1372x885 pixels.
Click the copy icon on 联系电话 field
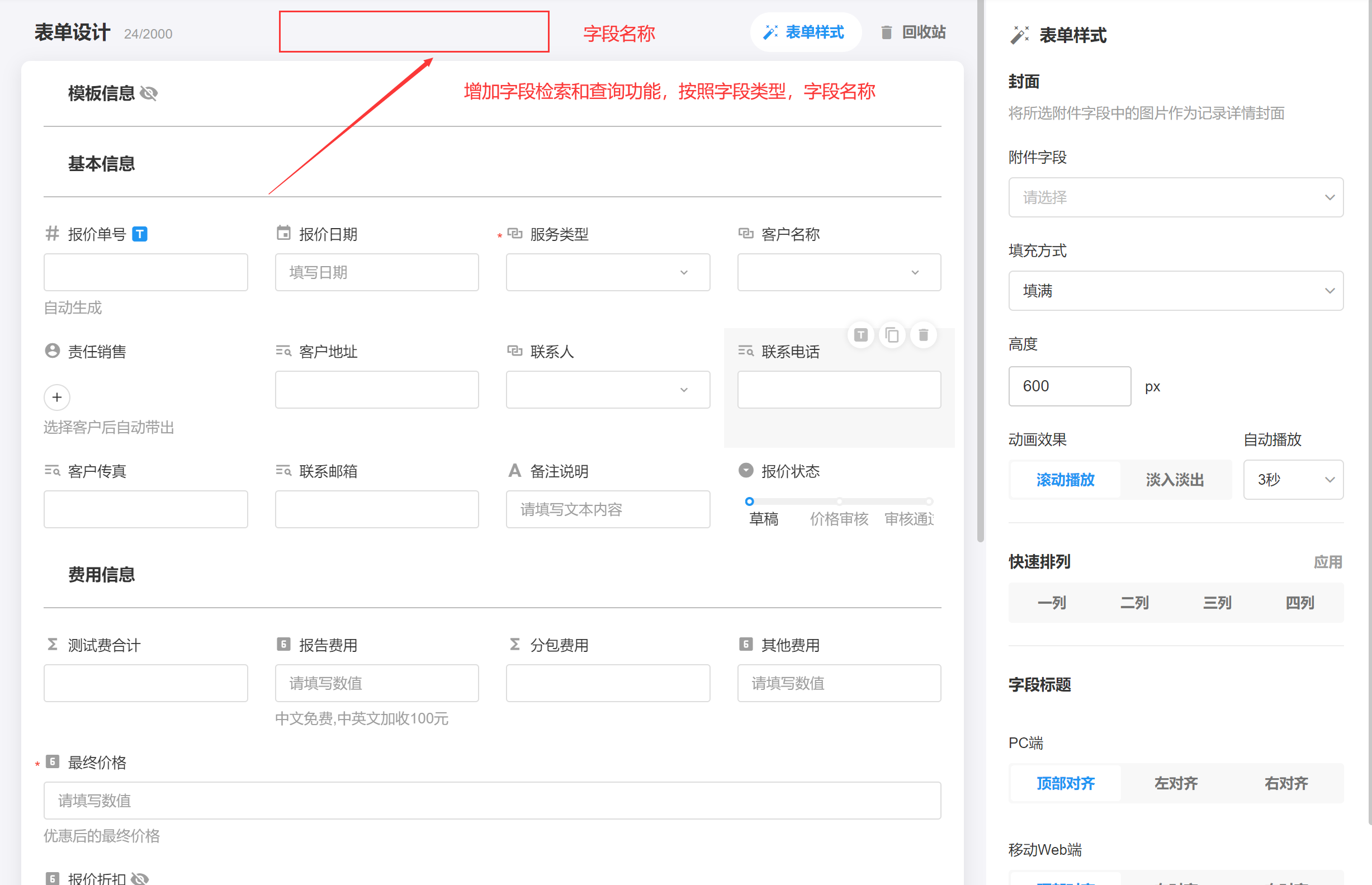892,335
